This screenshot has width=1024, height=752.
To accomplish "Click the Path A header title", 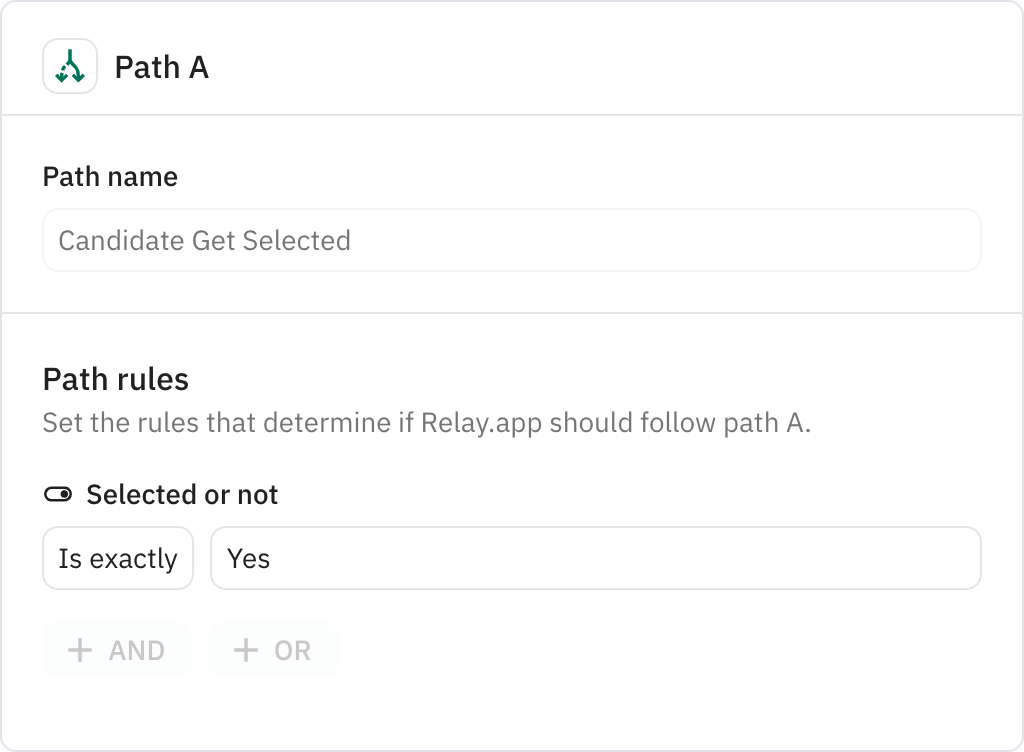I will [161, 67].
